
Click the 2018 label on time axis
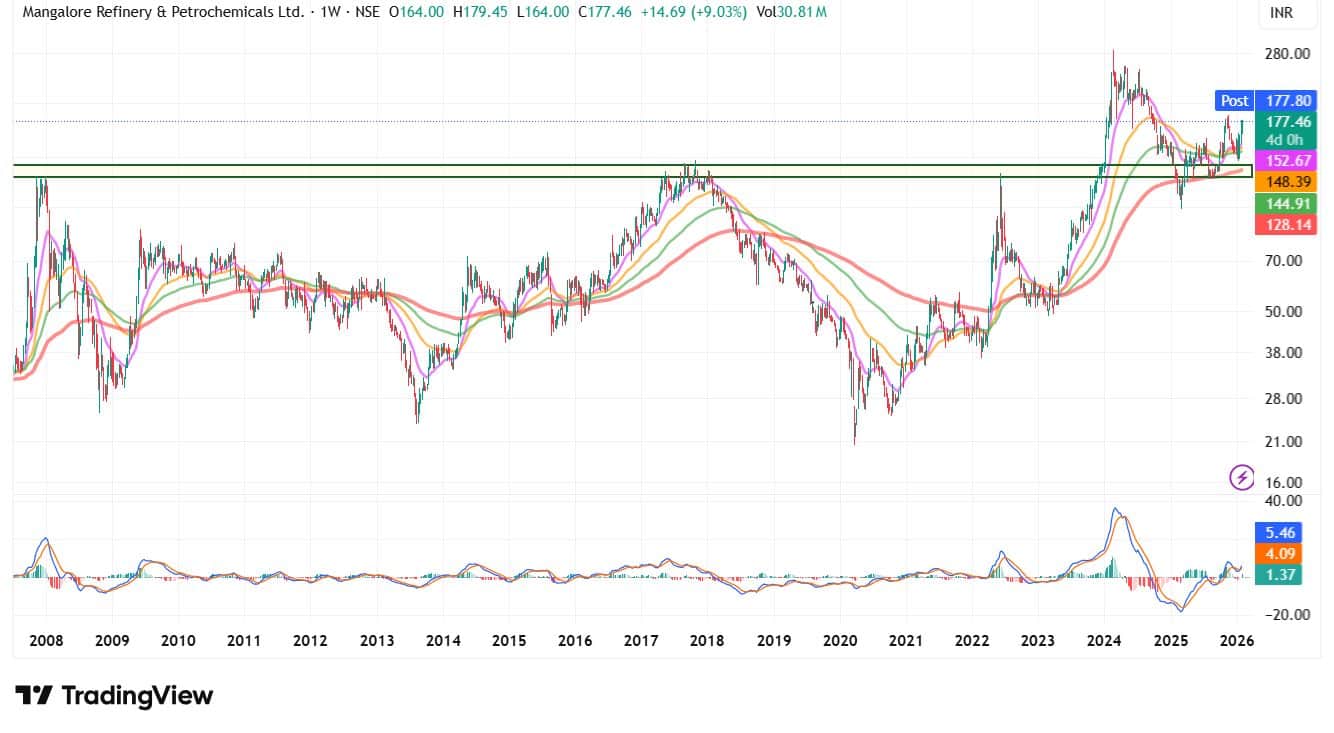coord(707,640)
